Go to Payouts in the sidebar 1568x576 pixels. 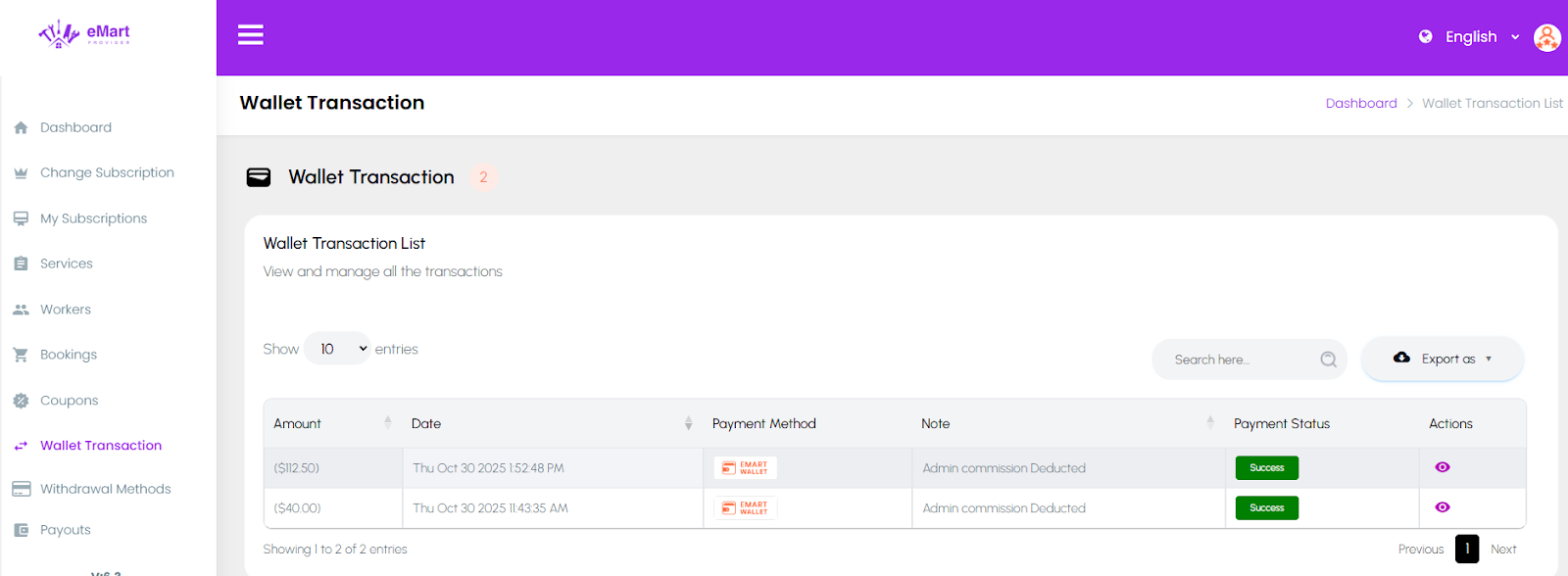(65, 530)
